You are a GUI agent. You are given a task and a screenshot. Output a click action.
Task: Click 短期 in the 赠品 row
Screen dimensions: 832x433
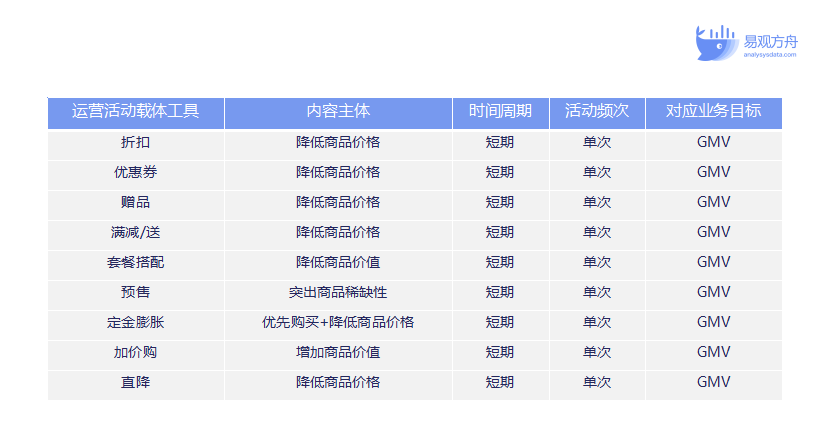point(500,202)
